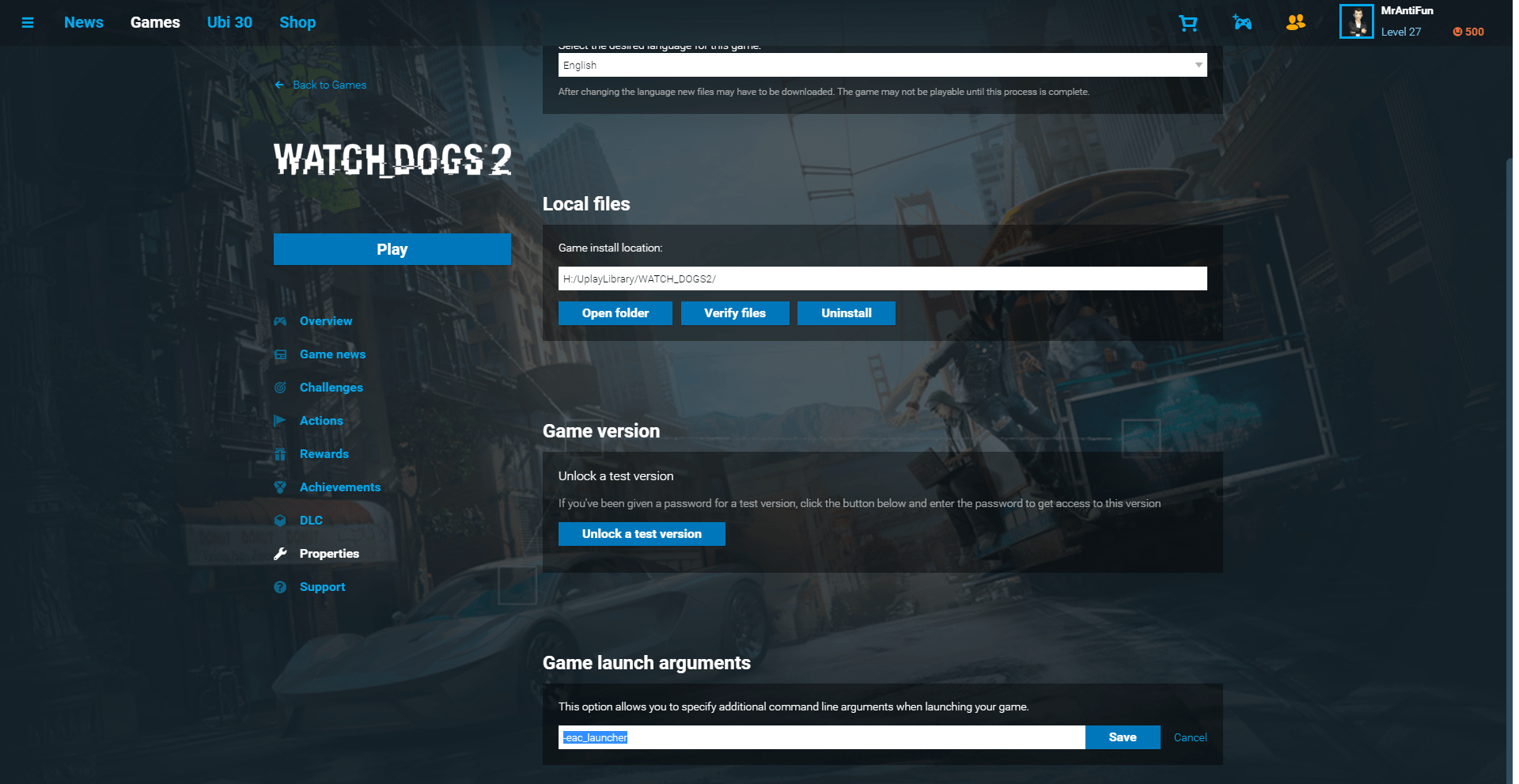
Task: Click the MrAntiFun profile avatar
Action: point(1357,21)
